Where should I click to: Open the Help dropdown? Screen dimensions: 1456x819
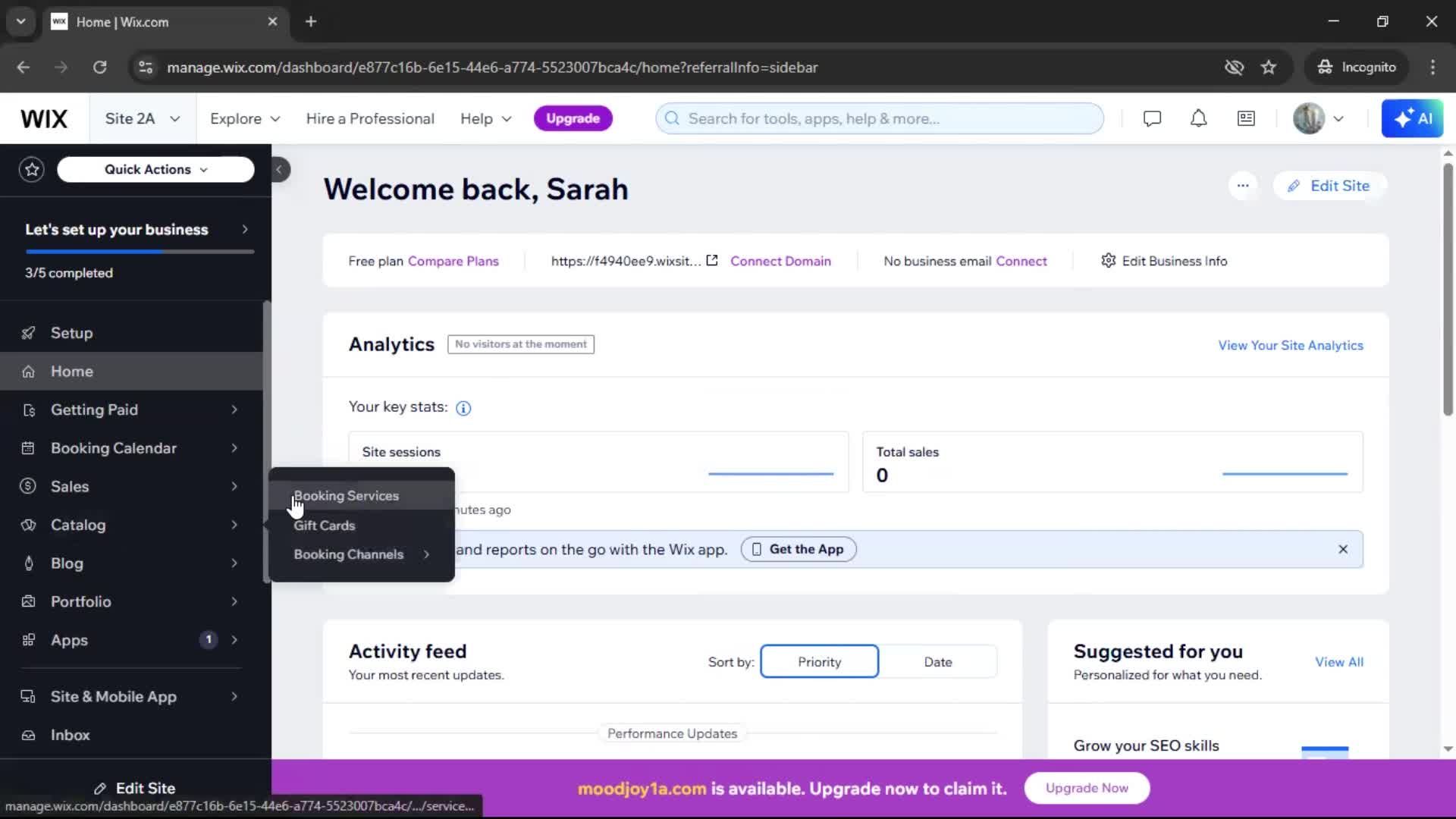pyautogui.click(x=486, y=119)
